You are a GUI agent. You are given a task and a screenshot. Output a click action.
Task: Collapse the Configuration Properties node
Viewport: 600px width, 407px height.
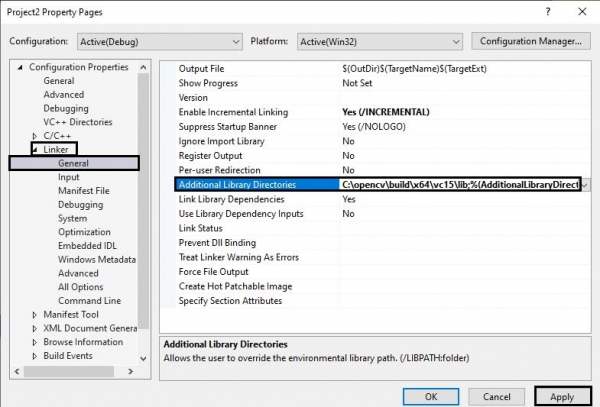point(20,67)
